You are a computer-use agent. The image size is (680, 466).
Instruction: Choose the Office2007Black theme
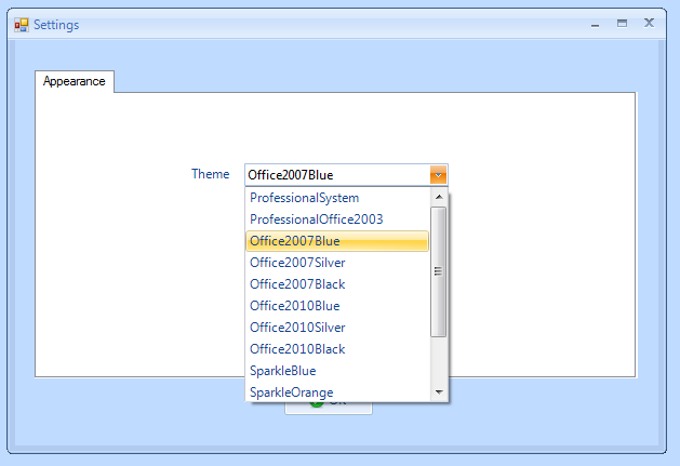pos(337,284)
